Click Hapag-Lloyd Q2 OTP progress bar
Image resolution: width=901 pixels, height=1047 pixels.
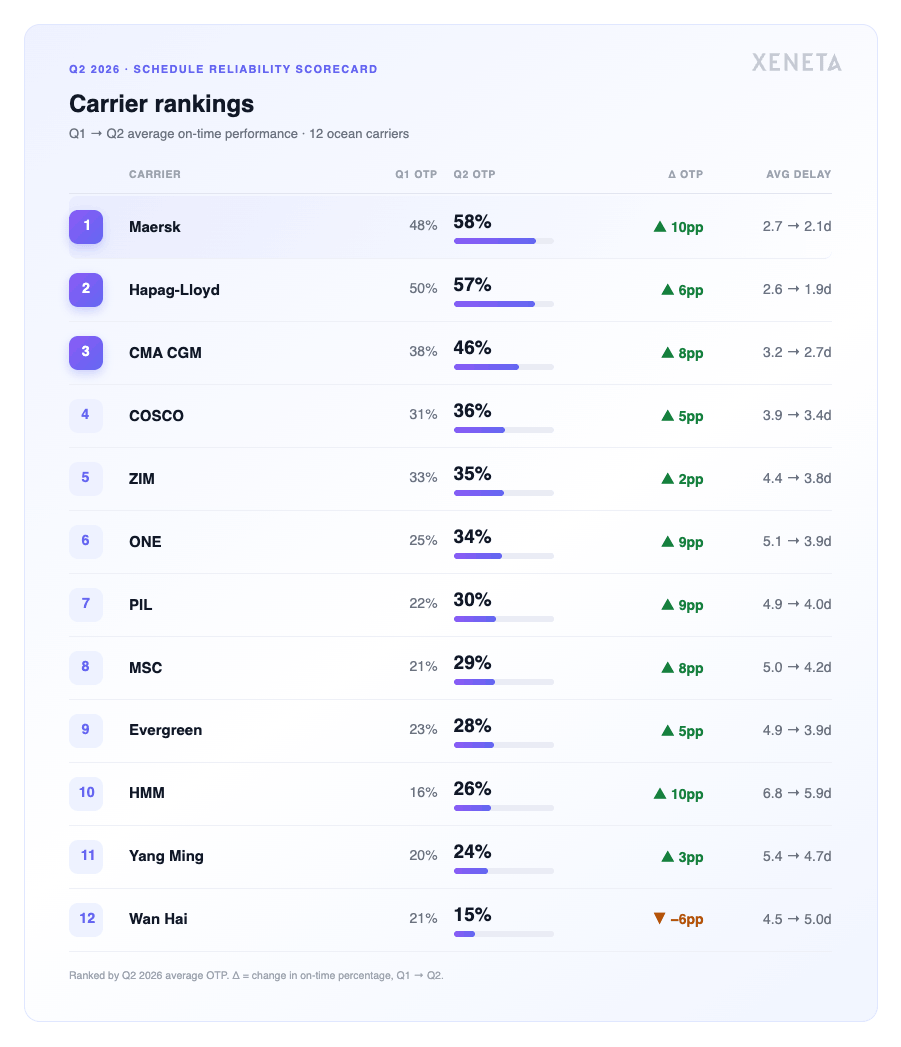click(504, 304)
